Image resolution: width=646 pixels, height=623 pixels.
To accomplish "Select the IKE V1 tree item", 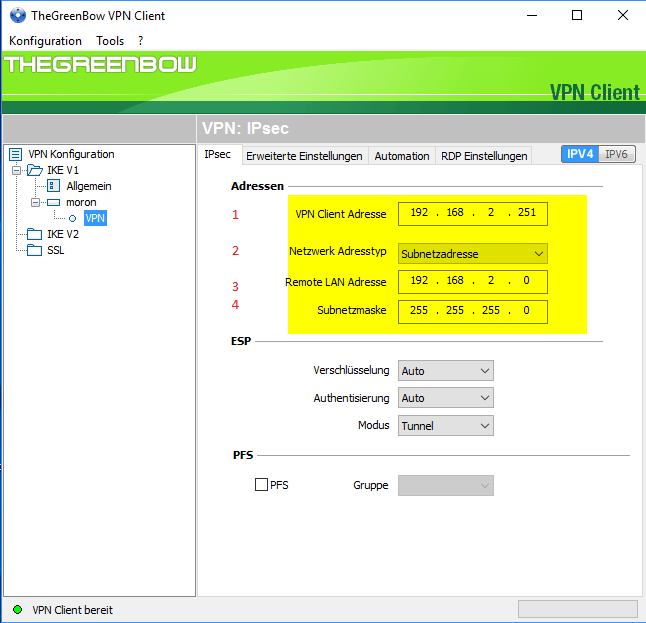I will 63,170.
